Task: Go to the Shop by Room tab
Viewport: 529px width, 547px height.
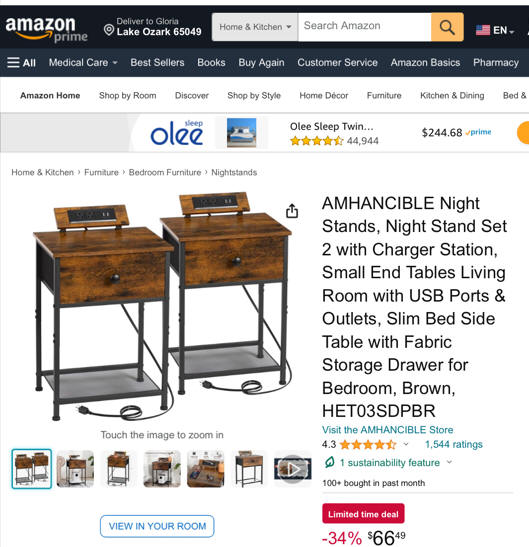Action: point(127,95)
